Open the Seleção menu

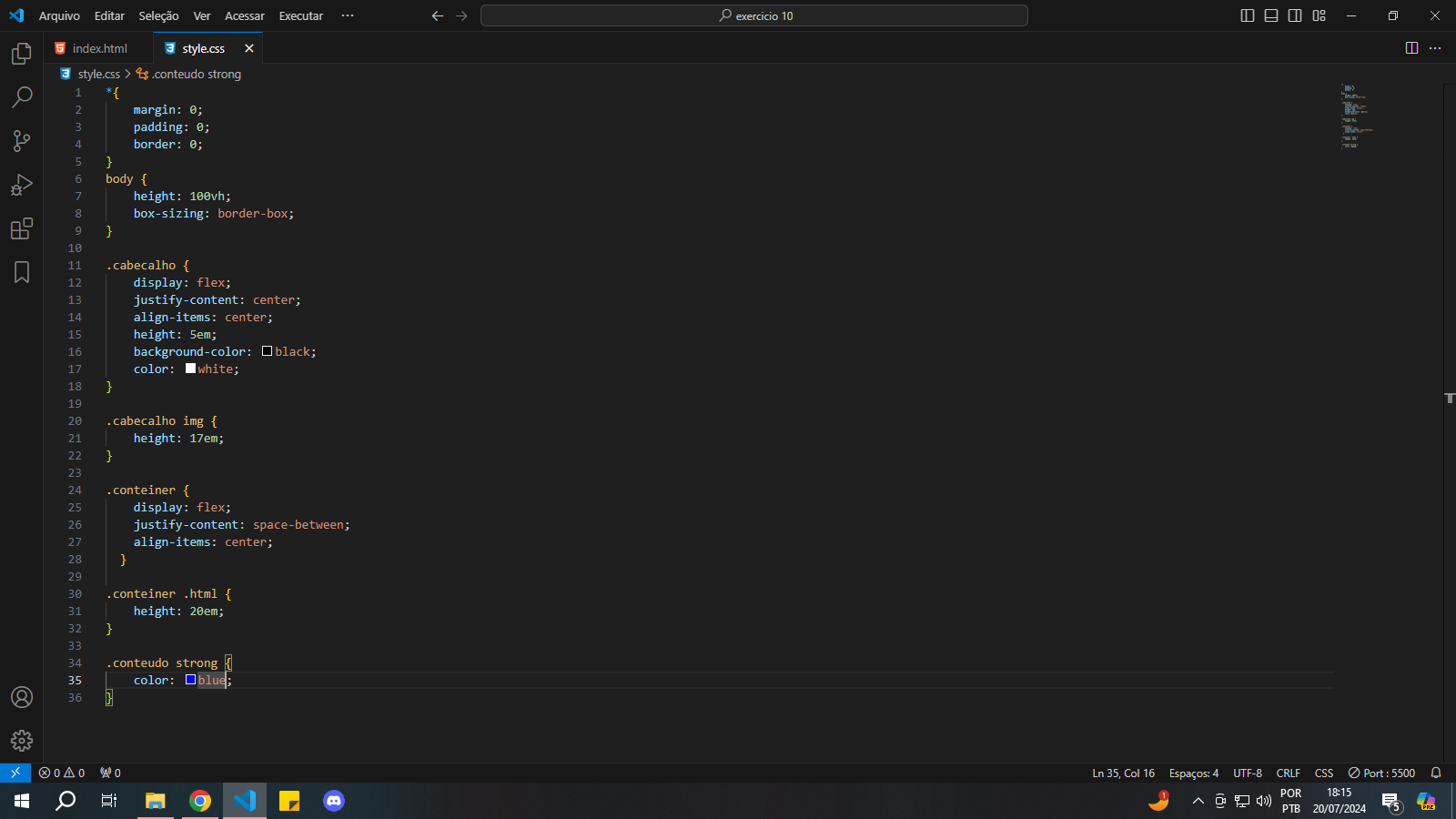158,15
